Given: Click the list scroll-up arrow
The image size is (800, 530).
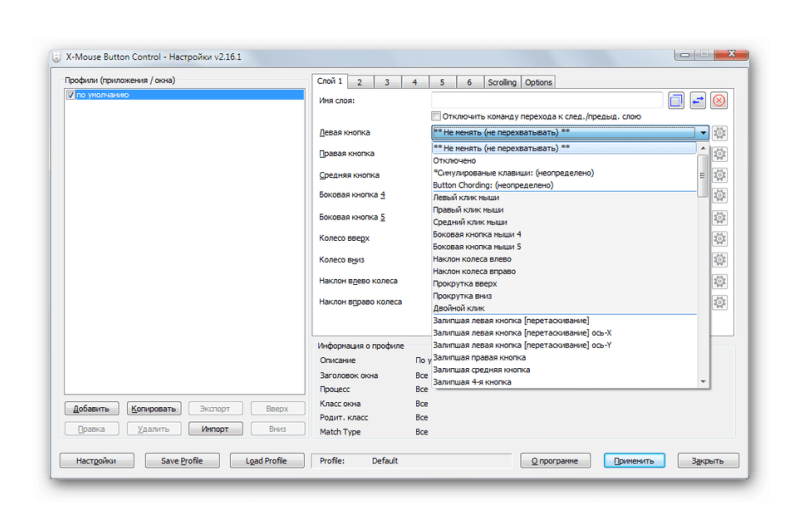Looking at the screenshot, I should pos(703,148).
